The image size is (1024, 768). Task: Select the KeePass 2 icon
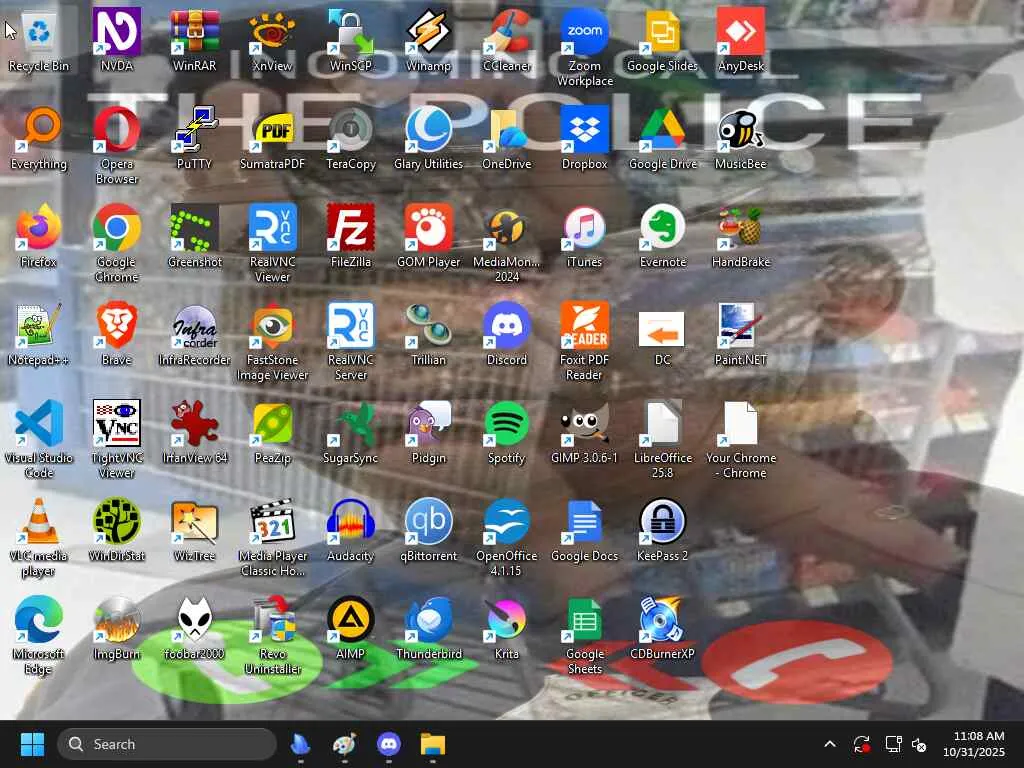click(662, 530)
